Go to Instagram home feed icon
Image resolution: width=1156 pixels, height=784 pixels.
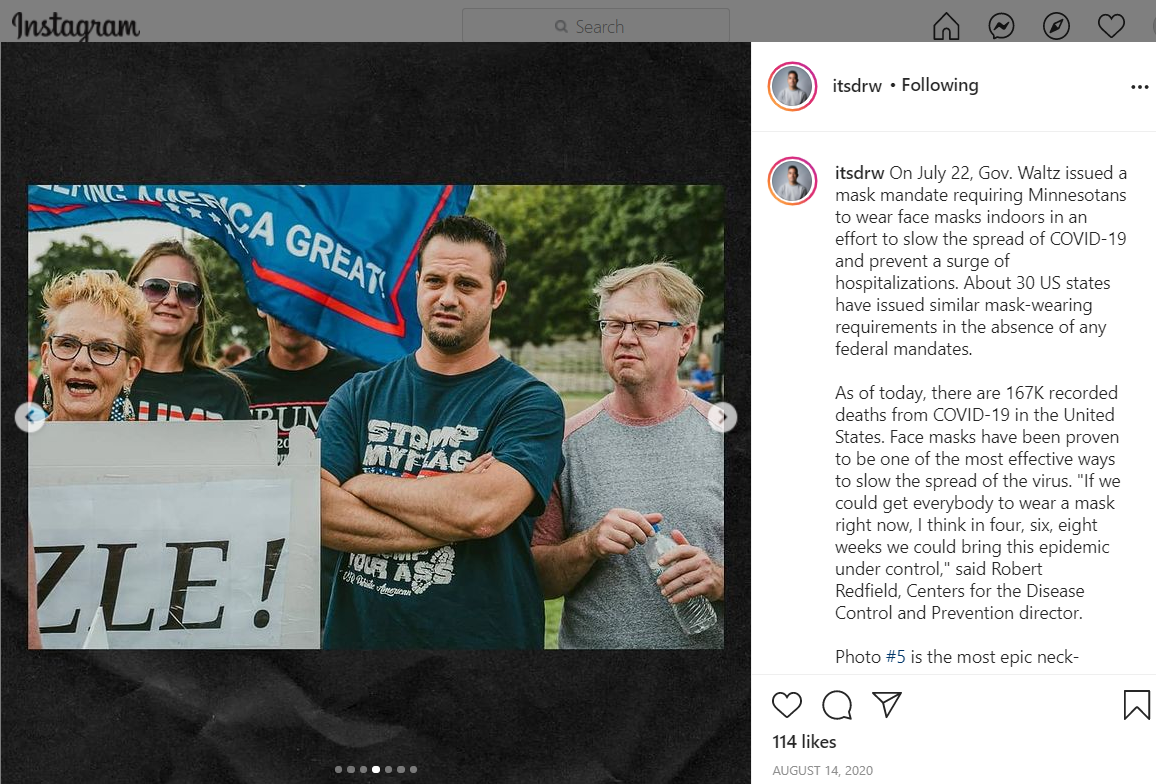pyautogui.click(x=946, y=27)
